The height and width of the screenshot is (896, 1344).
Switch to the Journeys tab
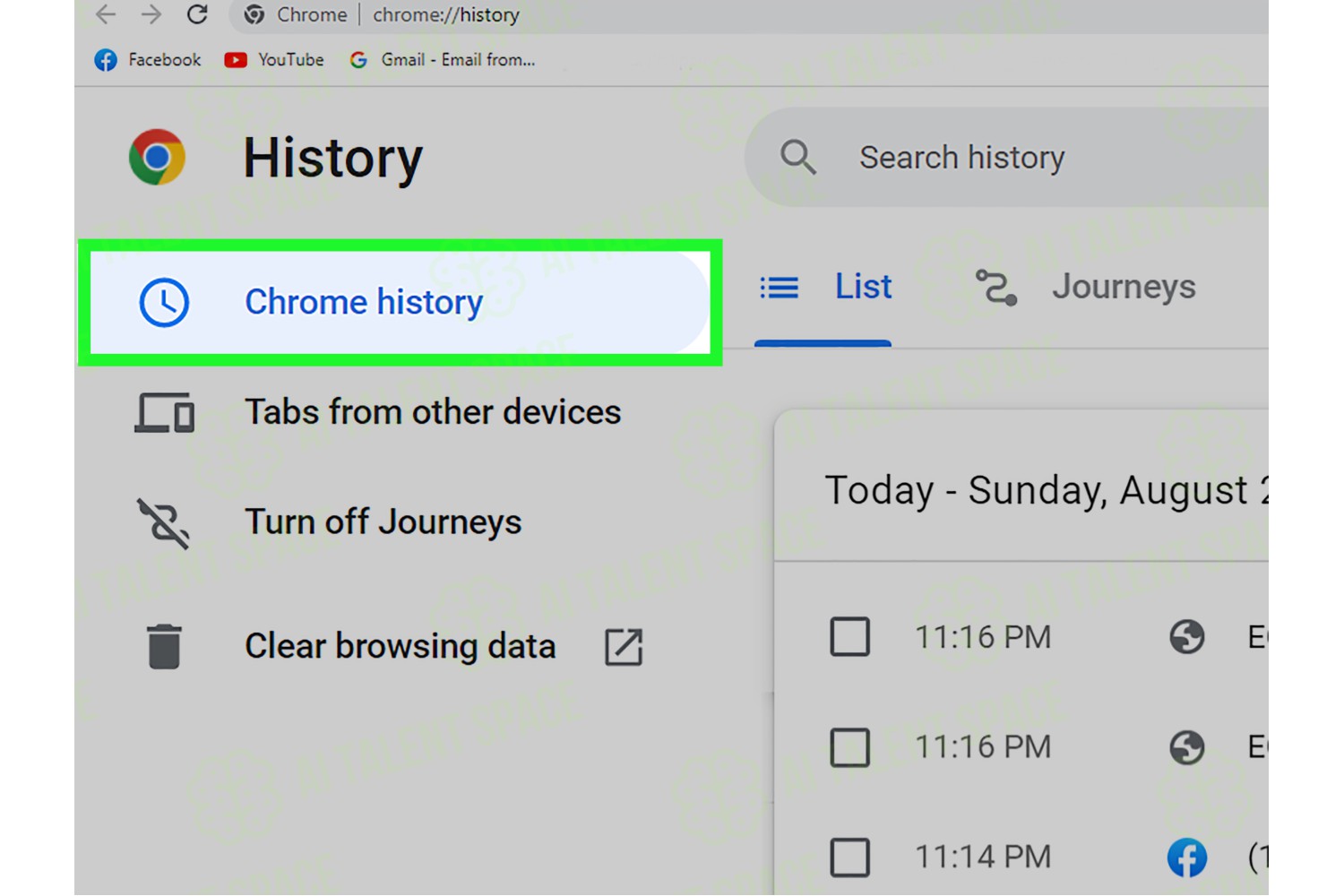click(1086, 288)
